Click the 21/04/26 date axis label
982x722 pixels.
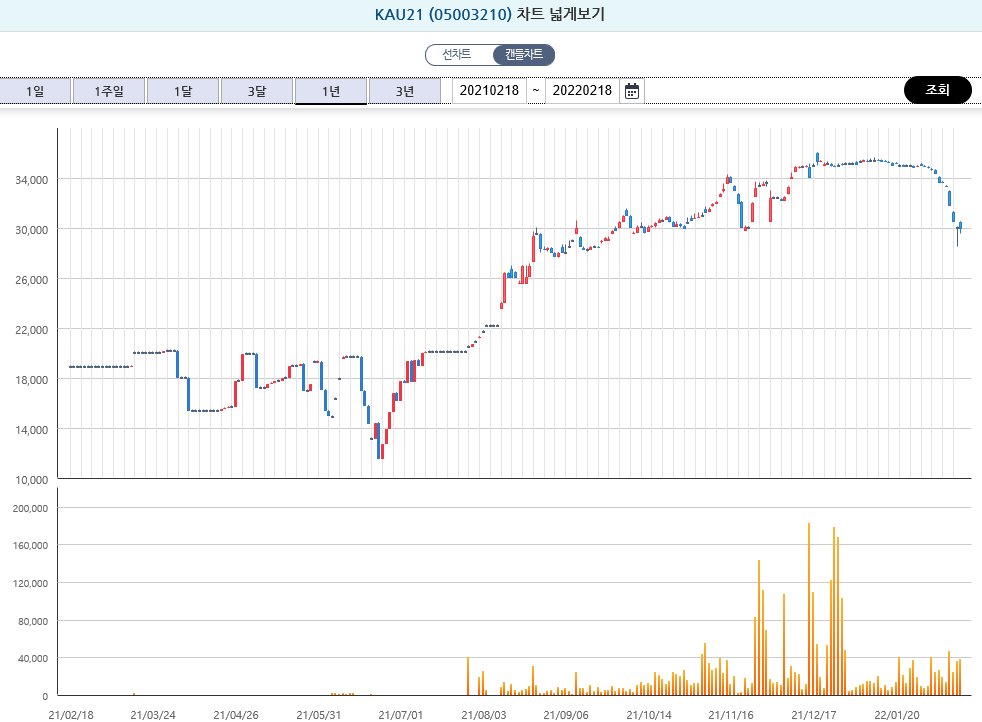235,715
